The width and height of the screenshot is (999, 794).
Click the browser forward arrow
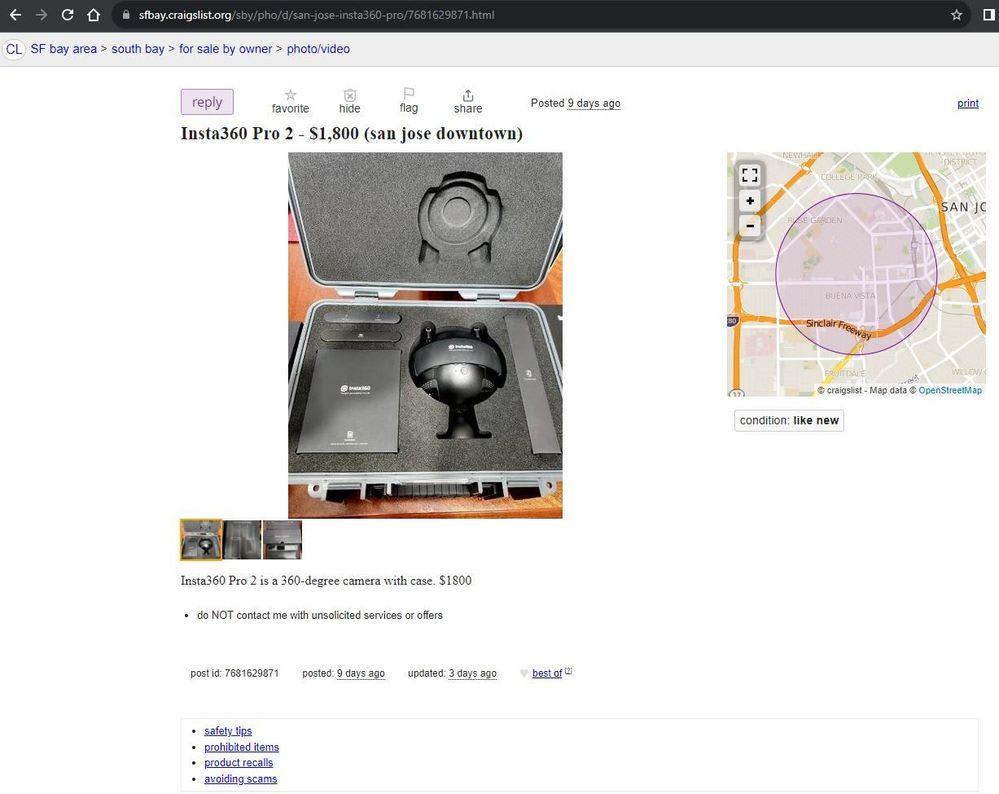coord(41,15)
